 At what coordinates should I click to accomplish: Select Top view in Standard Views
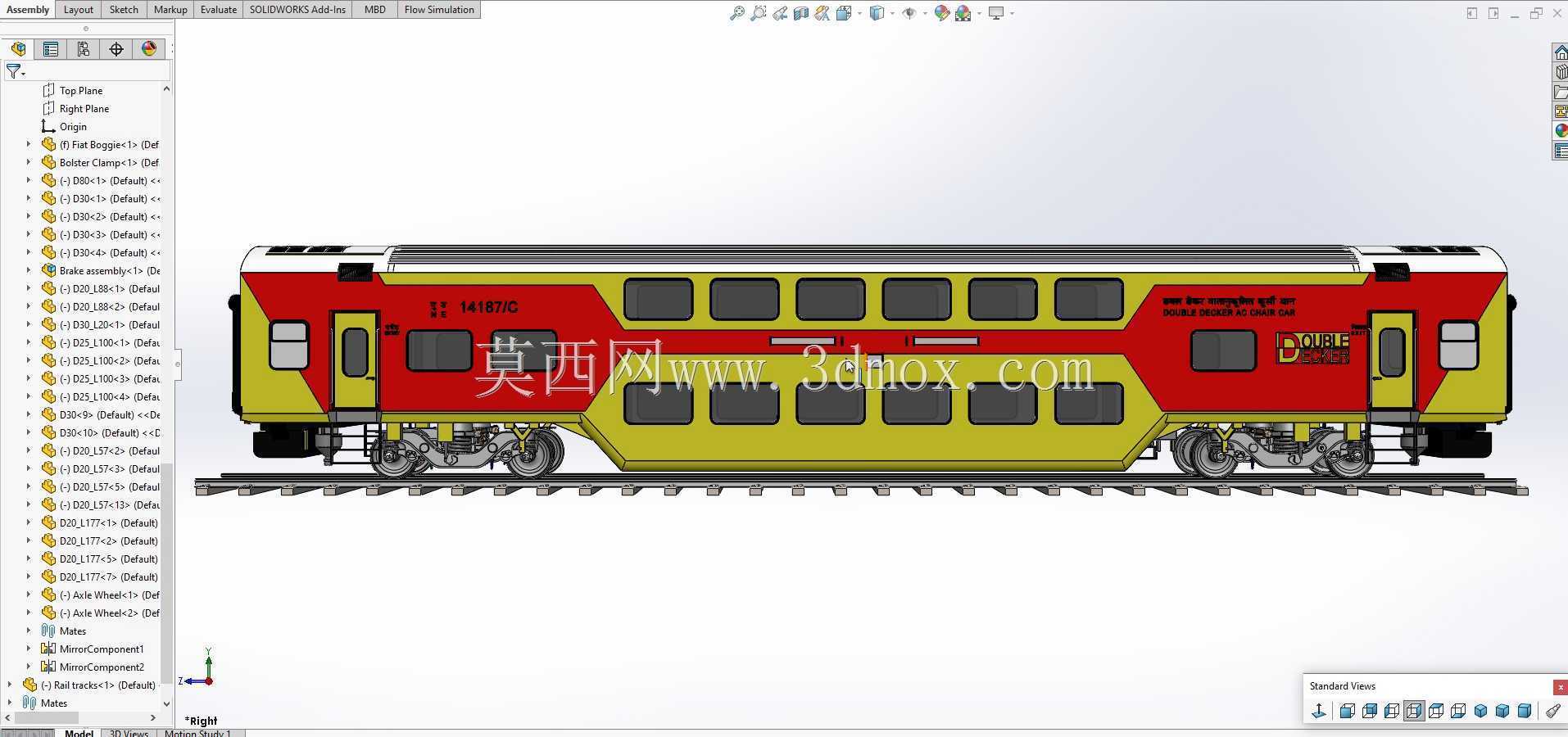tap(1436, 711)
